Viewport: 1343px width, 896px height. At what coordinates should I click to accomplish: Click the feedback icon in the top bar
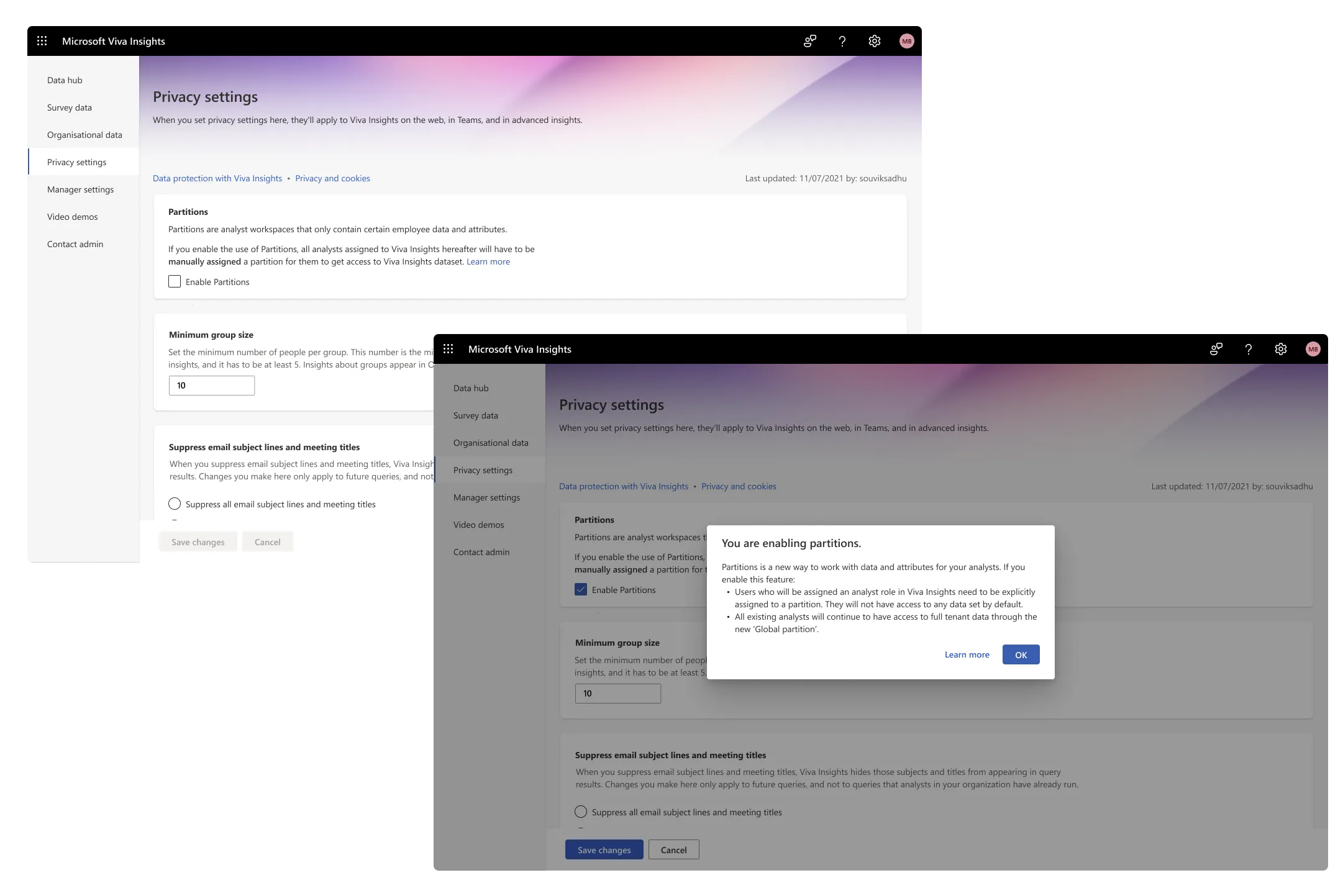pos(809,40)
